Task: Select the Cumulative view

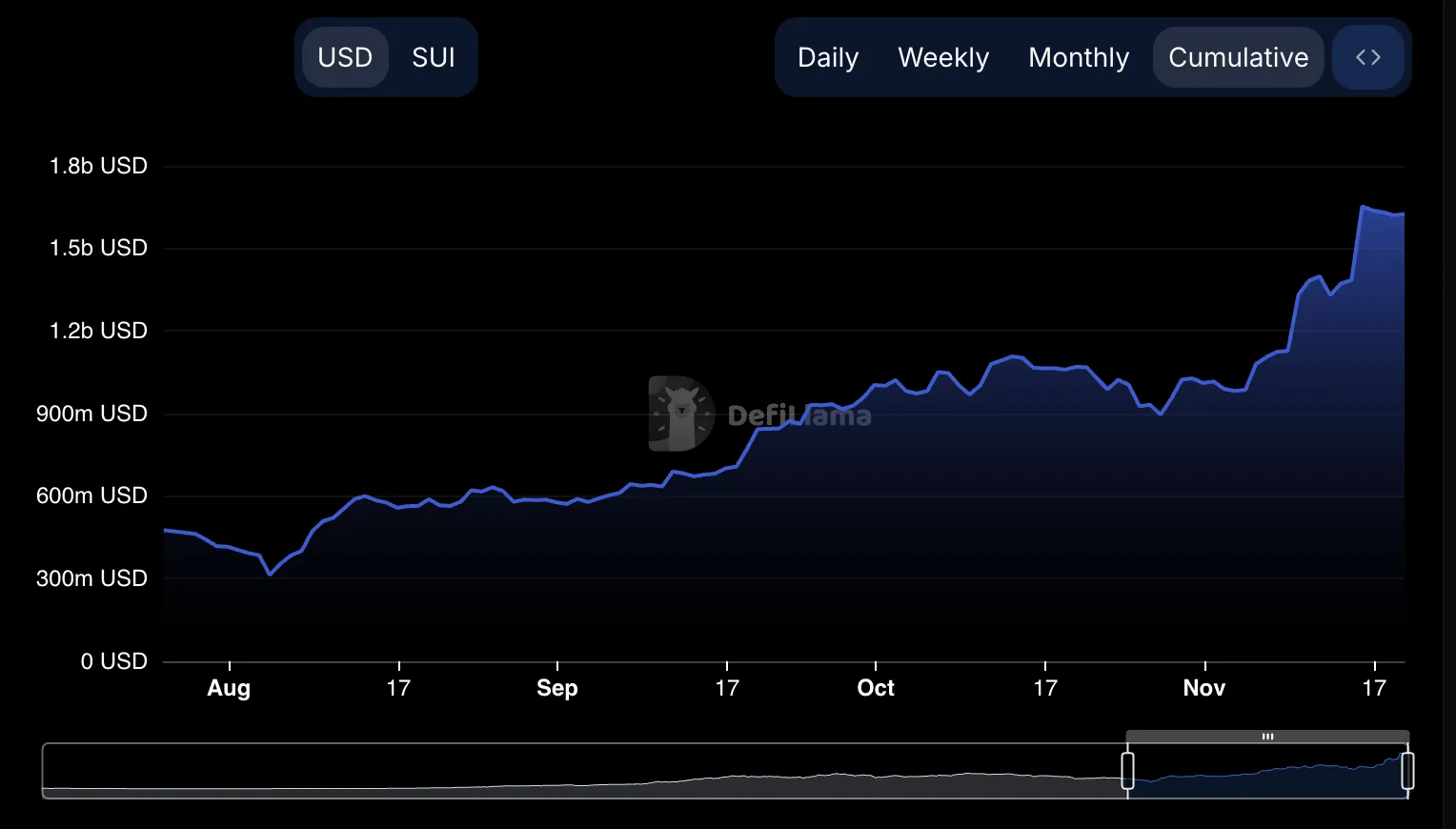Action: [1239, 57]
